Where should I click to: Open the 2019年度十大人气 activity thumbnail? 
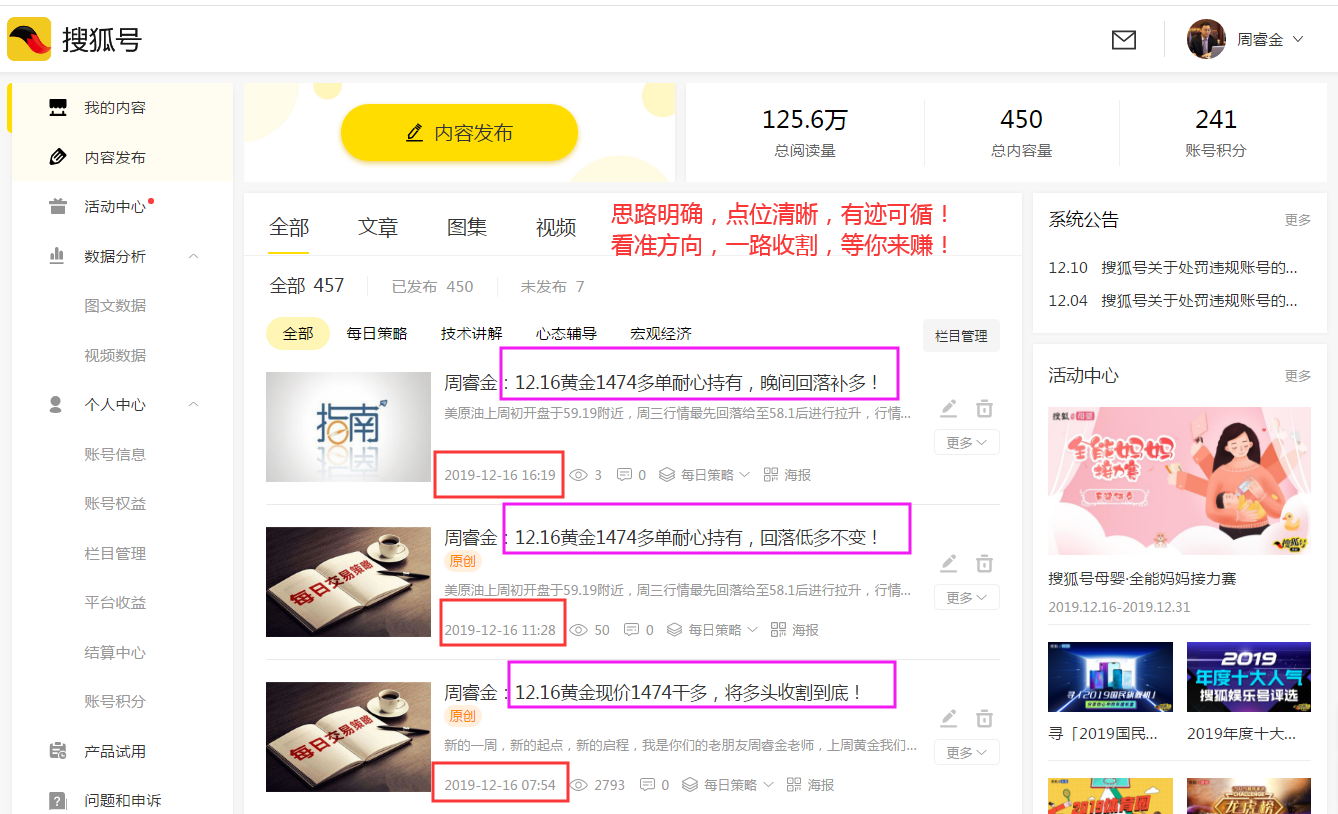(1248, 676)
